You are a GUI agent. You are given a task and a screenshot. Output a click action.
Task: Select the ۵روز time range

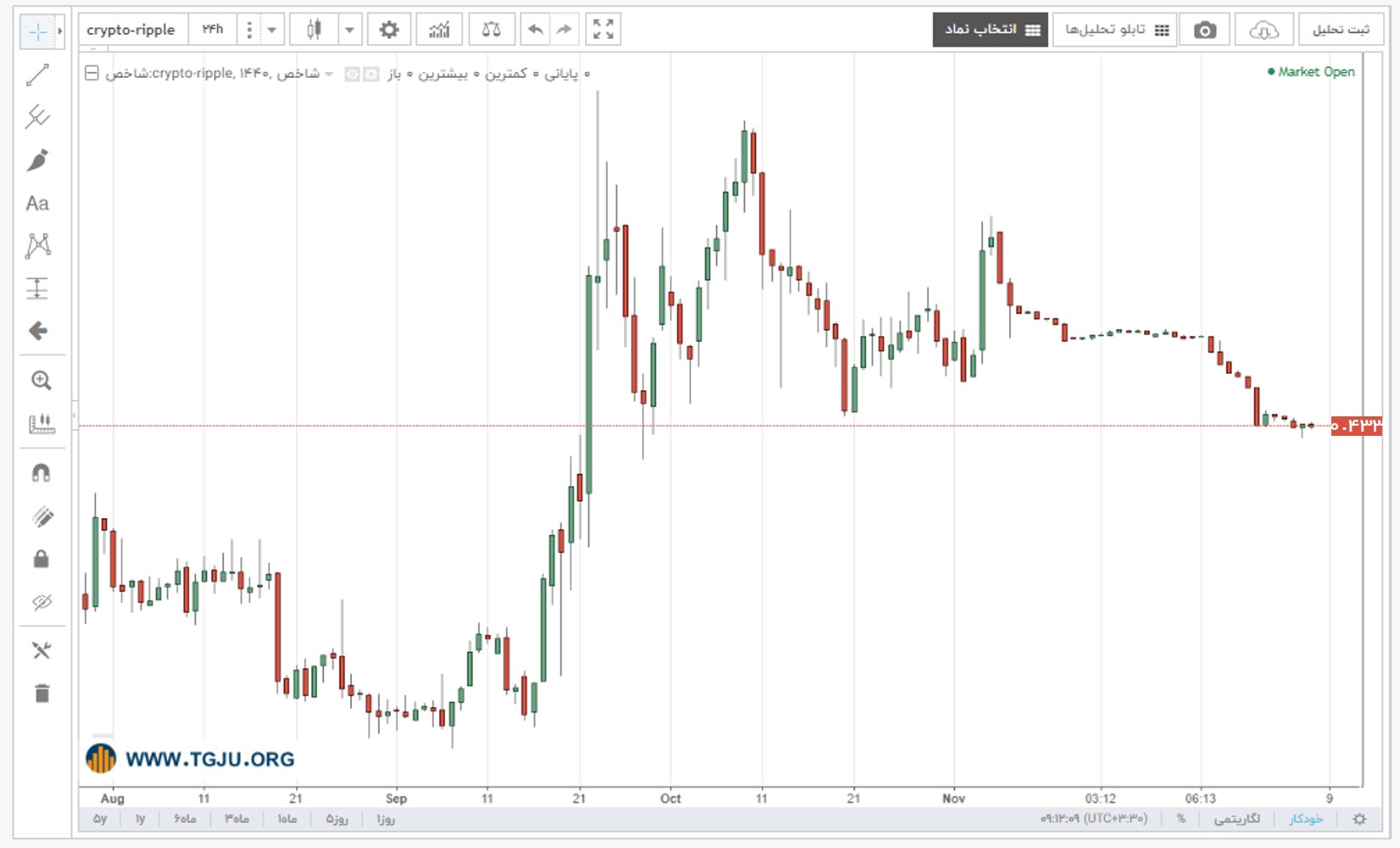[337, 819]
